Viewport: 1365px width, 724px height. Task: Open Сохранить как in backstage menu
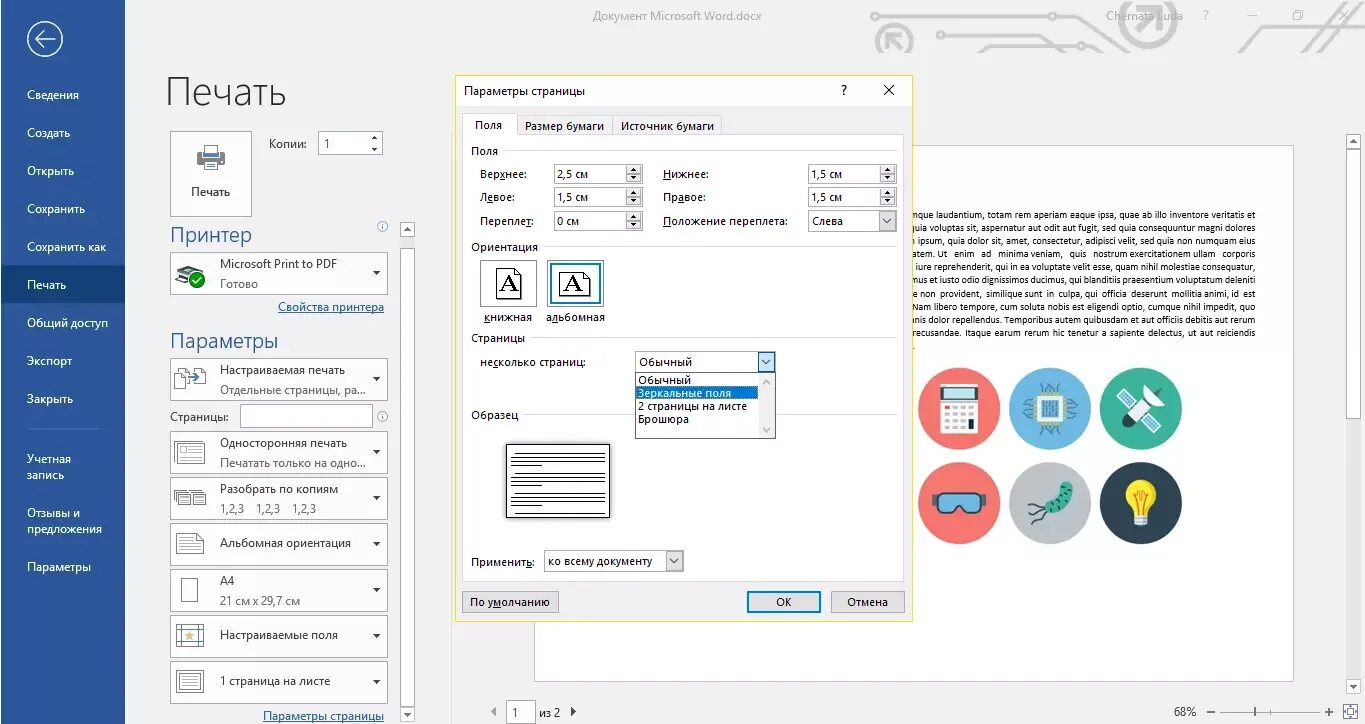click(x=66, y=247)
